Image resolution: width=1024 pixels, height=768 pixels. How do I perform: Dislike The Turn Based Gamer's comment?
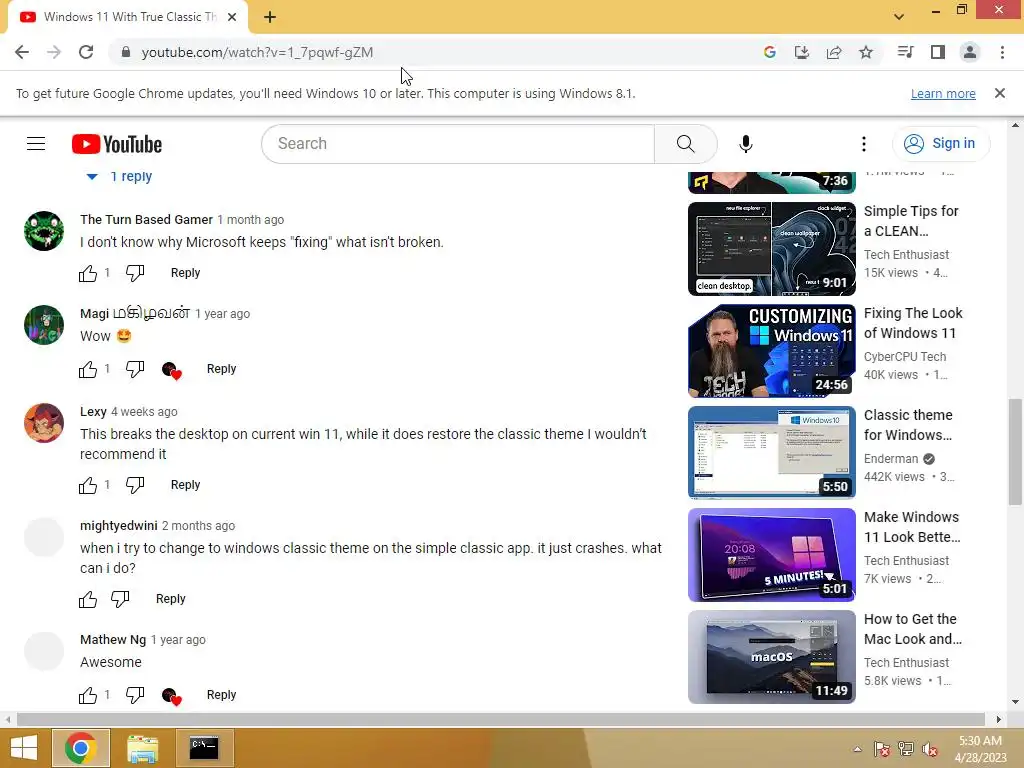pos(135,273)
